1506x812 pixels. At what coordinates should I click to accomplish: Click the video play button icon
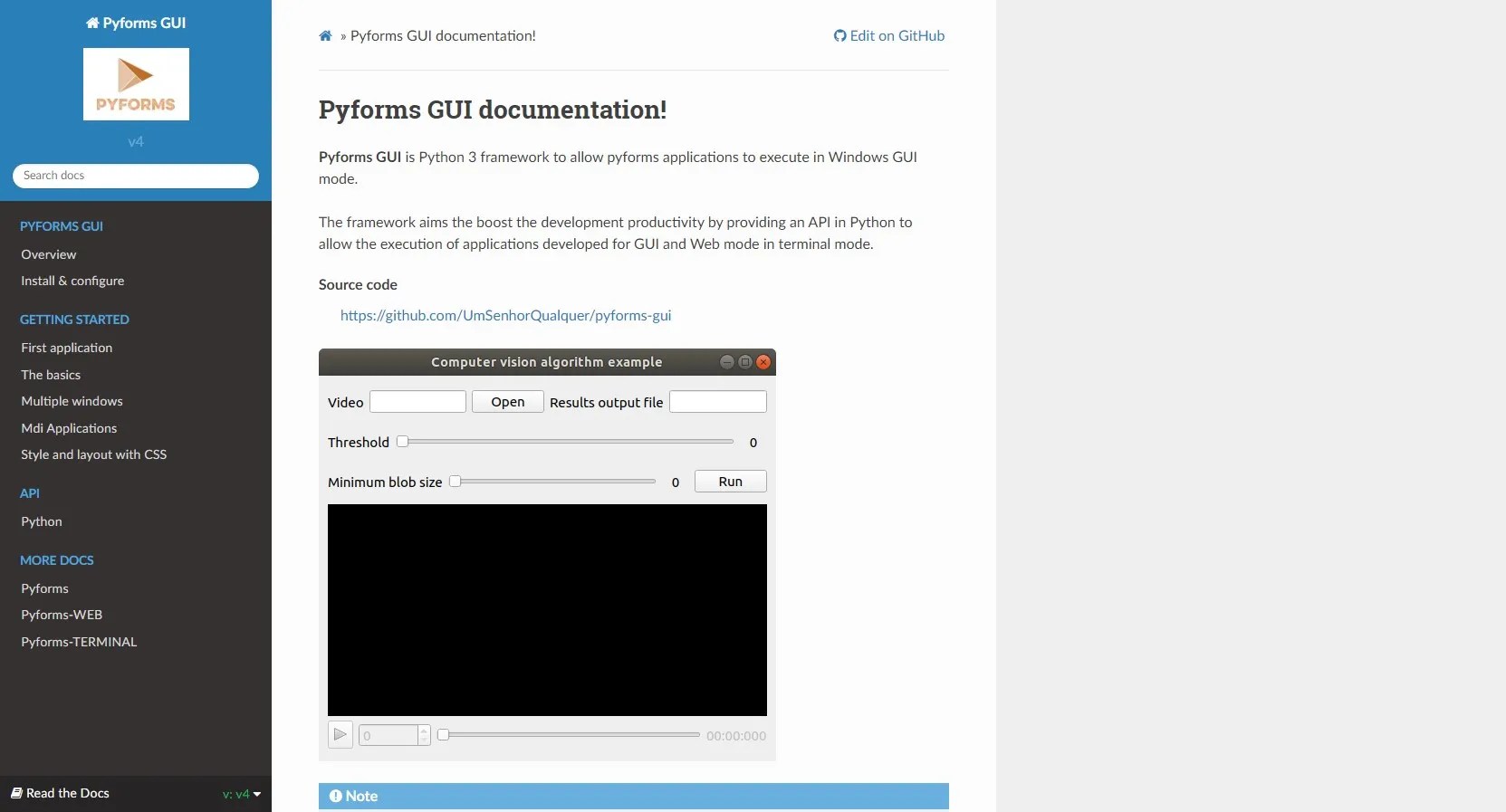coord(341,734)
